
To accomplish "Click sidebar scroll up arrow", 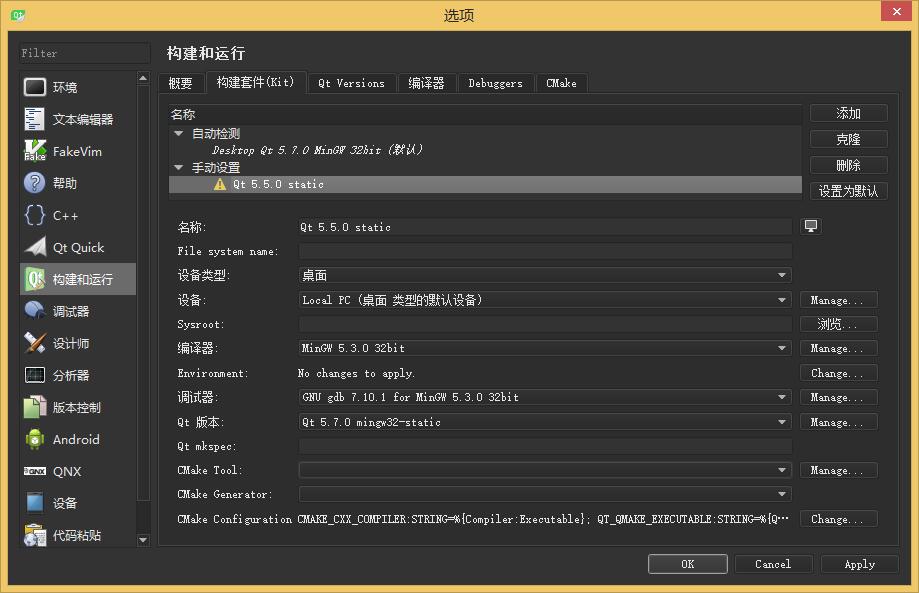I will point(143,78).
